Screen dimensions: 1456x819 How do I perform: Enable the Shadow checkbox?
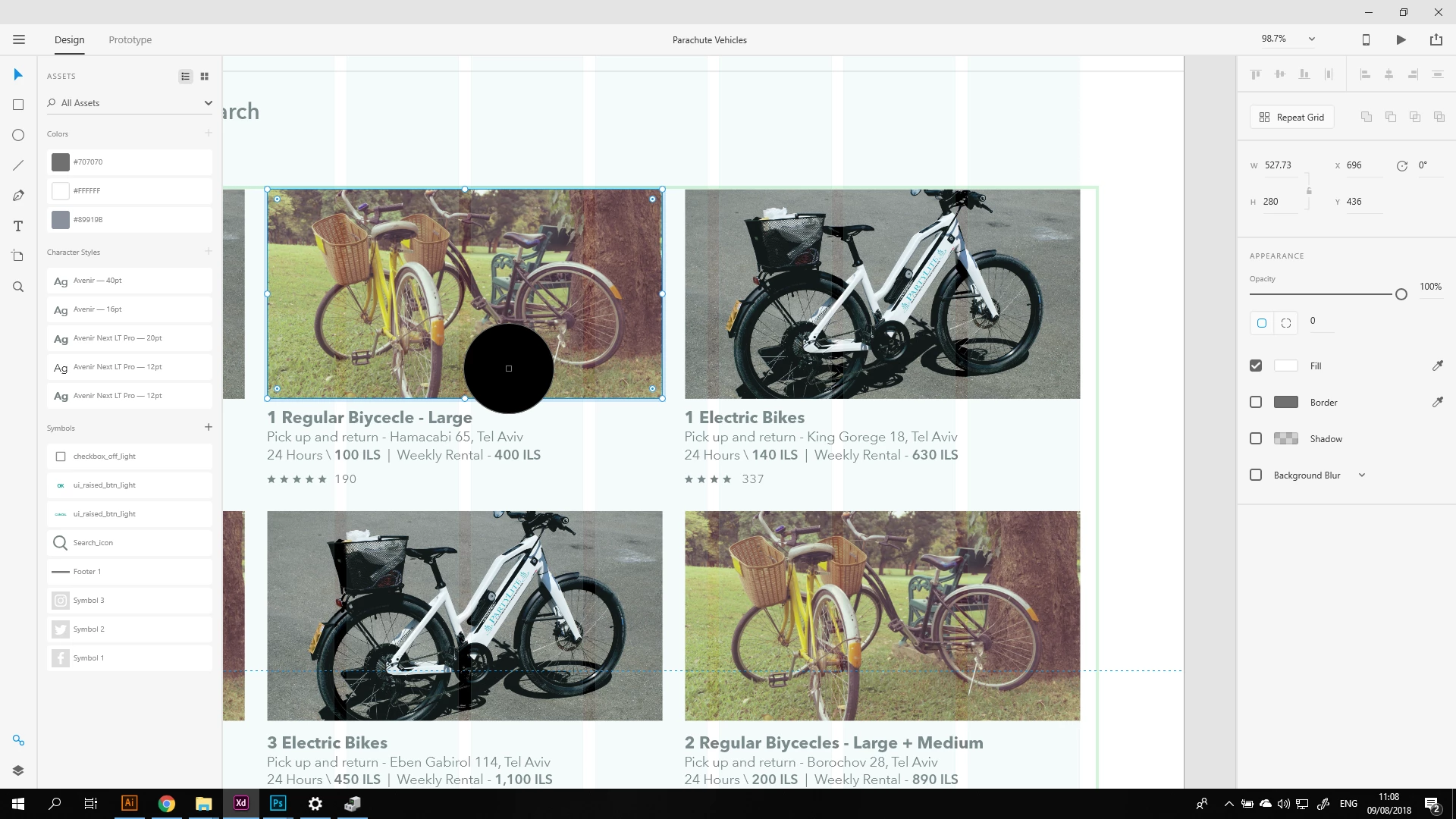click(1256, 438)
